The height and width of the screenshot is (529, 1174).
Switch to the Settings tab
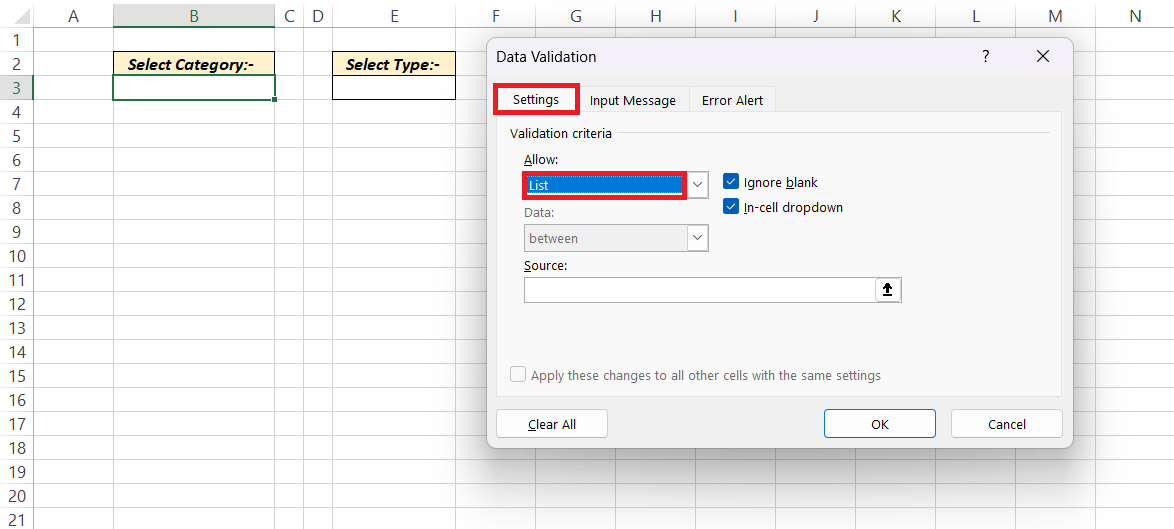[x=535, y=100]
